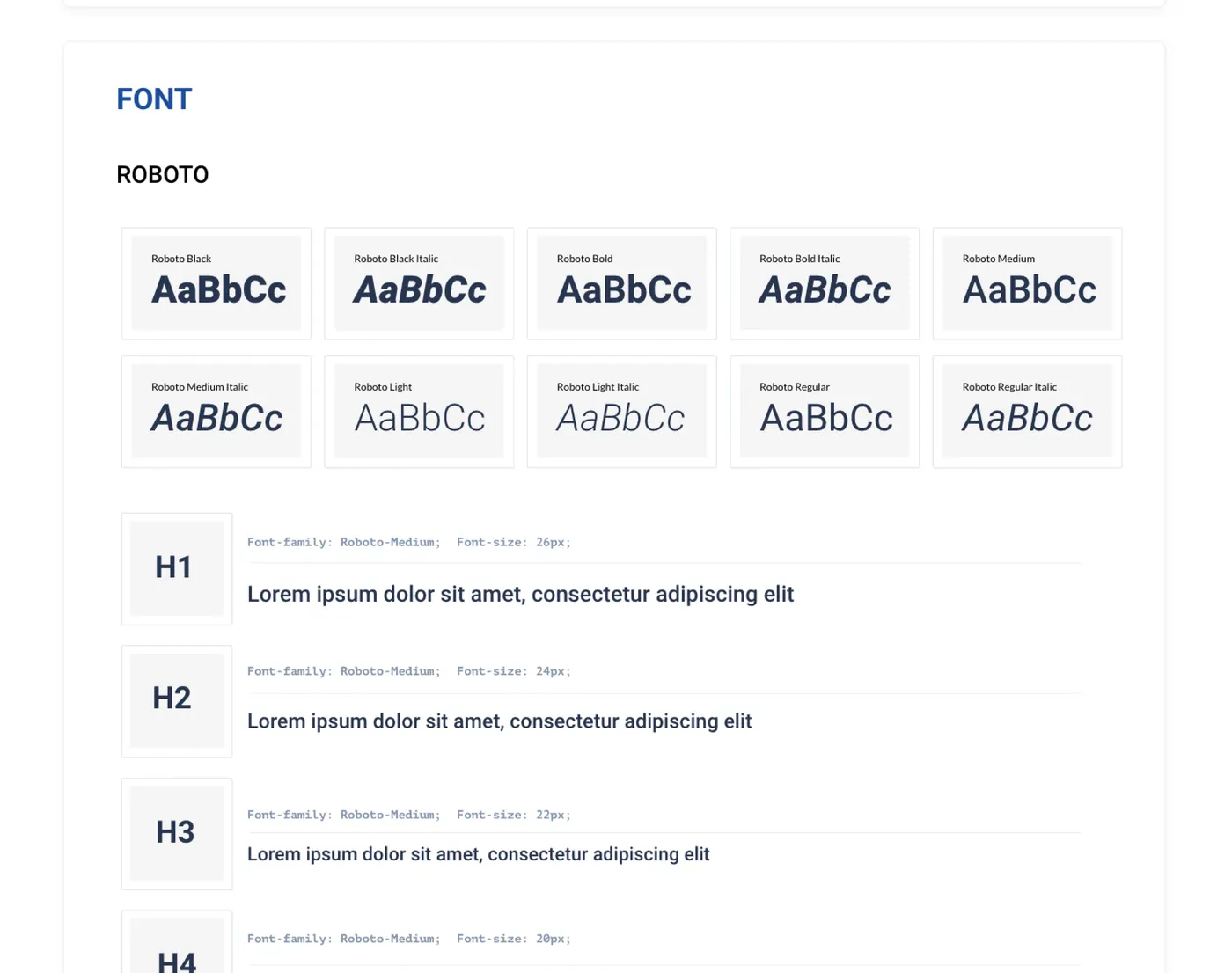Select the Roboto Medium Italic font card
The image size is (1232, 973).
216,412
